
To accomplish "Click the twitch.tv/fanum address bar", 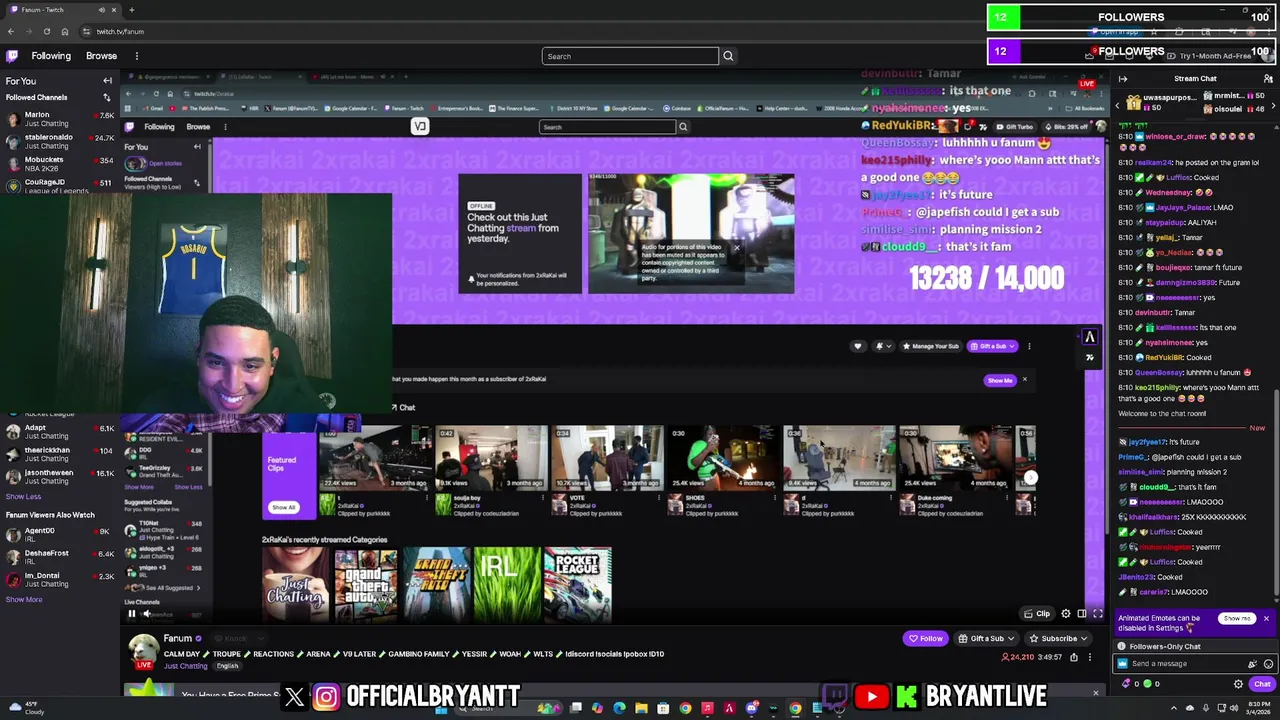I will (x=119, y=31).
